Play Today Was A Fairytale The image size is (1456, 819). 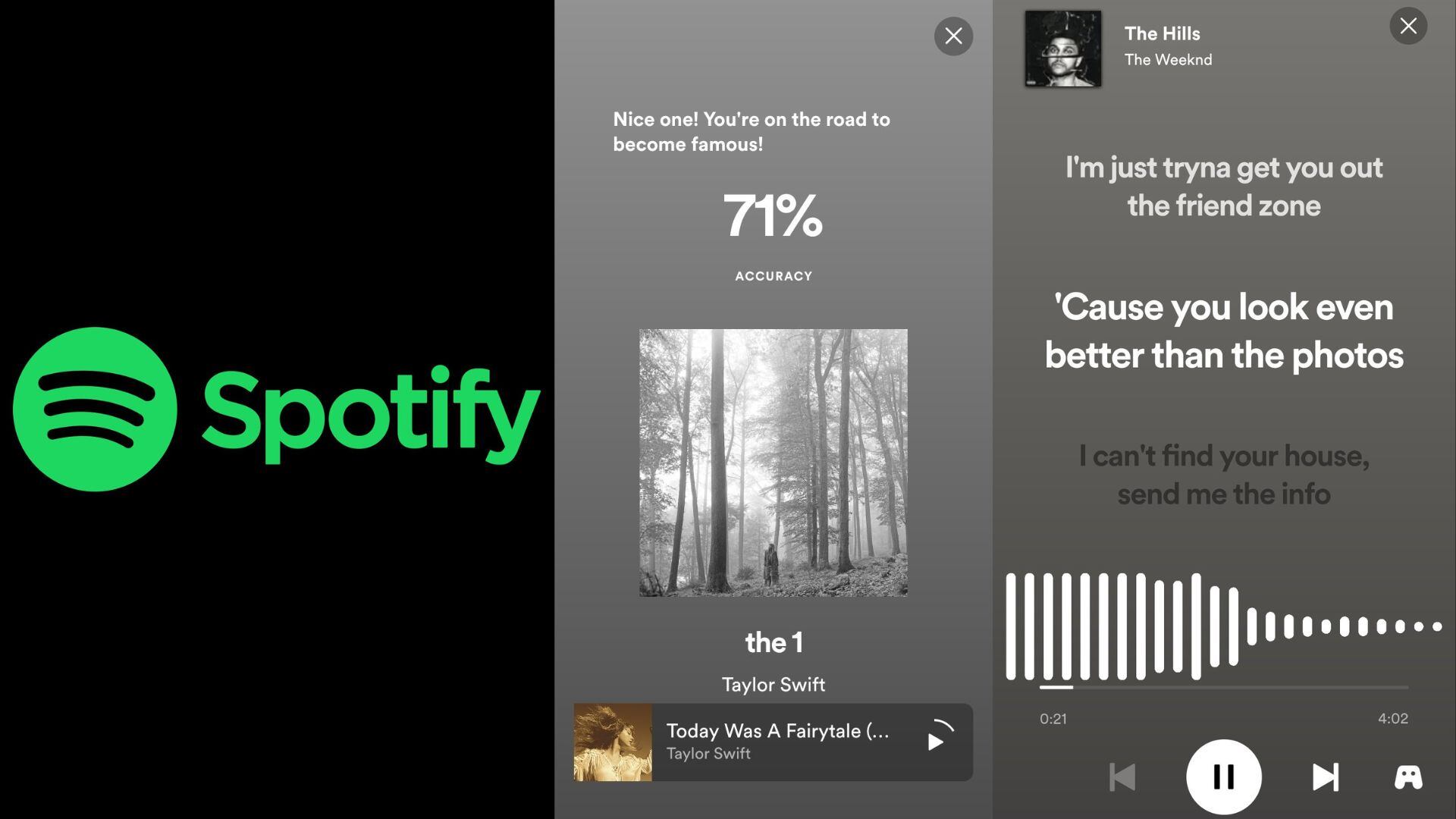pyautogui.click(x=937, y=741)
